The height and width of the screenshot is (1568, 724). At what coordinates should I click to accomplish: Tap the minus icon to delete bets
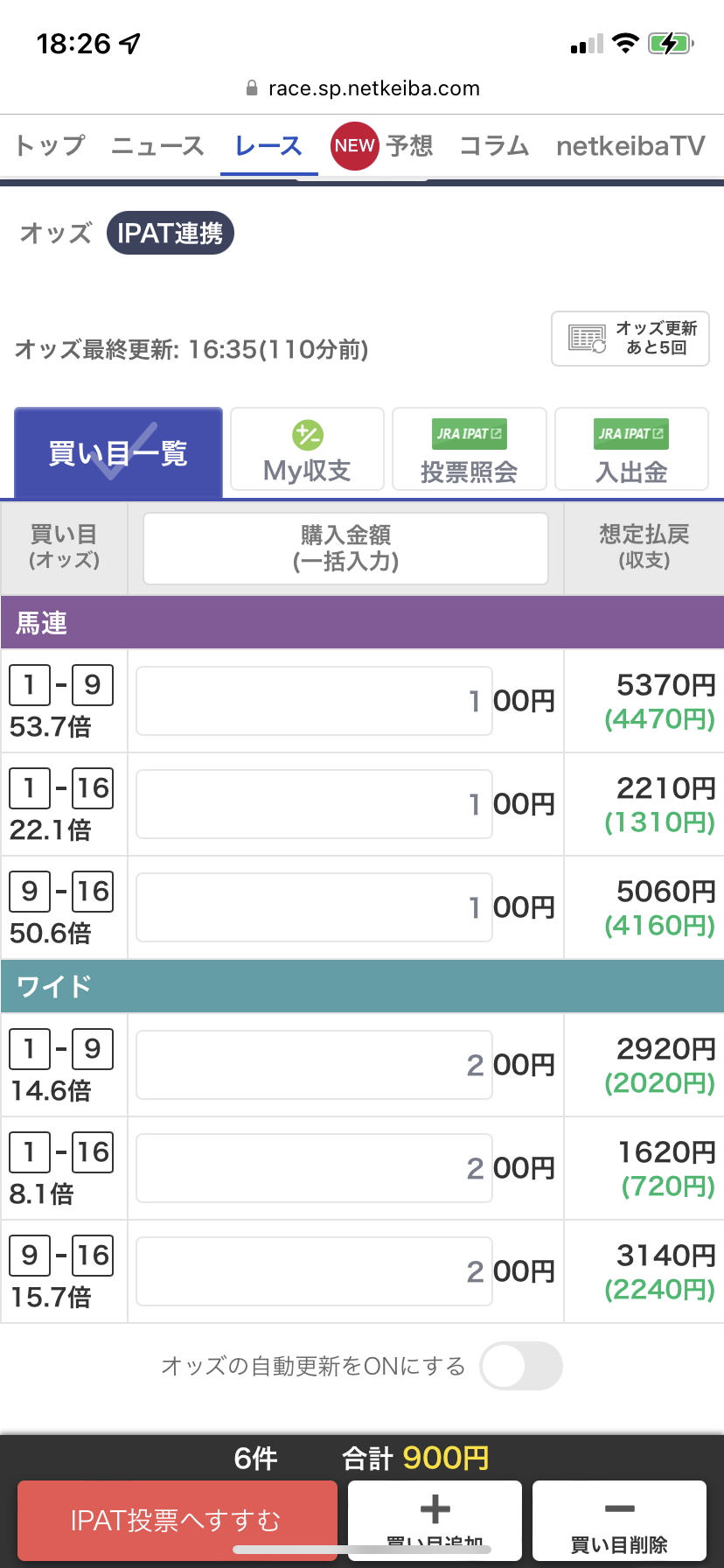pyautogui.click(x=619, y=1508)
